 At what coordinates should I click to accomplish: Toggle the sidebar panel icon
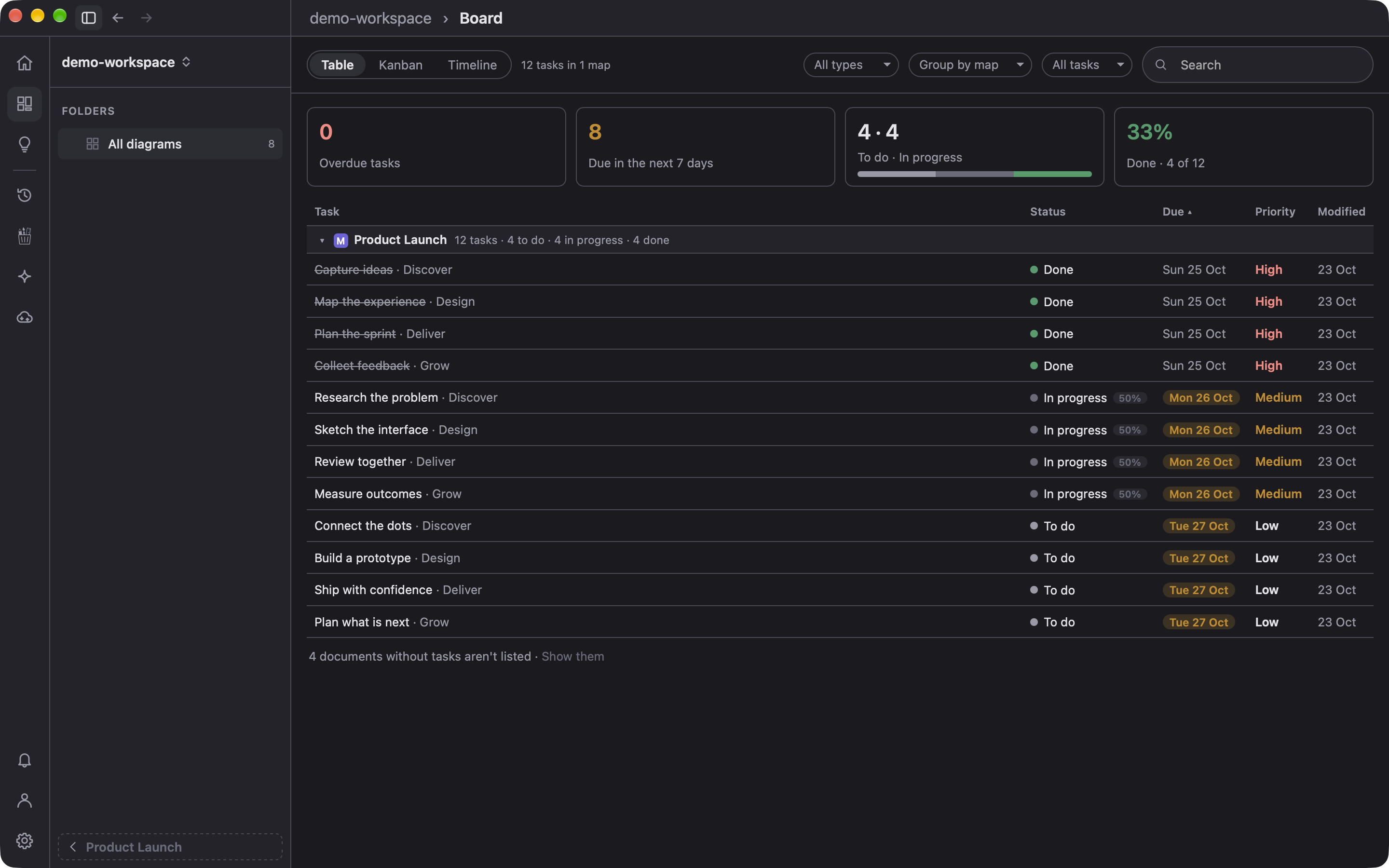point(88,18)
